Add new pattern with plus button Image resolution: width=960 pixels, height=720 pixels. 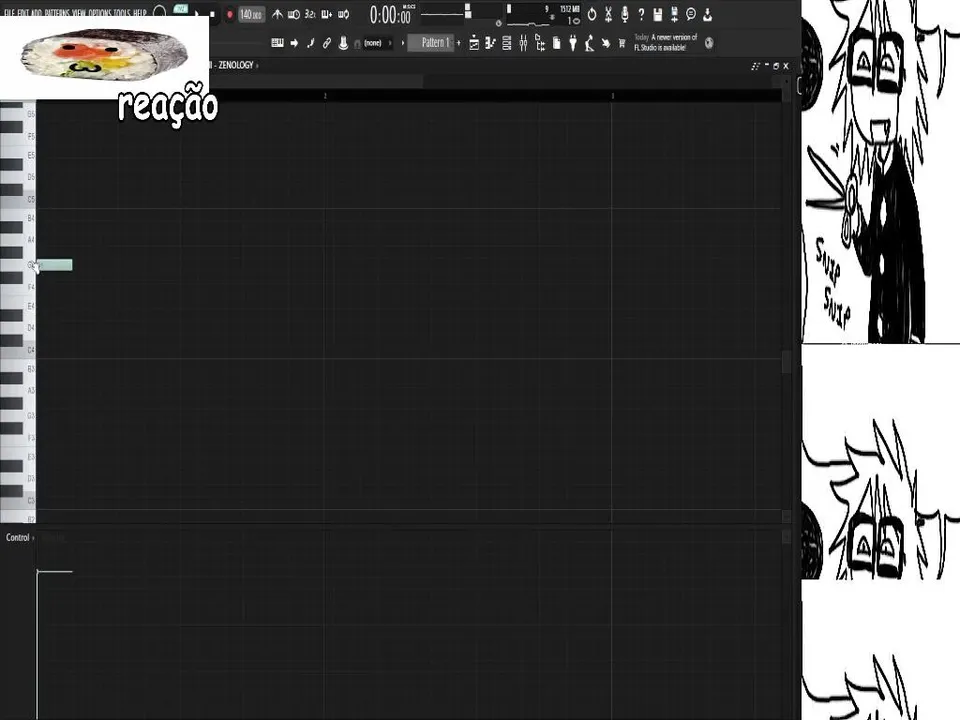click(x=459, y=43)
